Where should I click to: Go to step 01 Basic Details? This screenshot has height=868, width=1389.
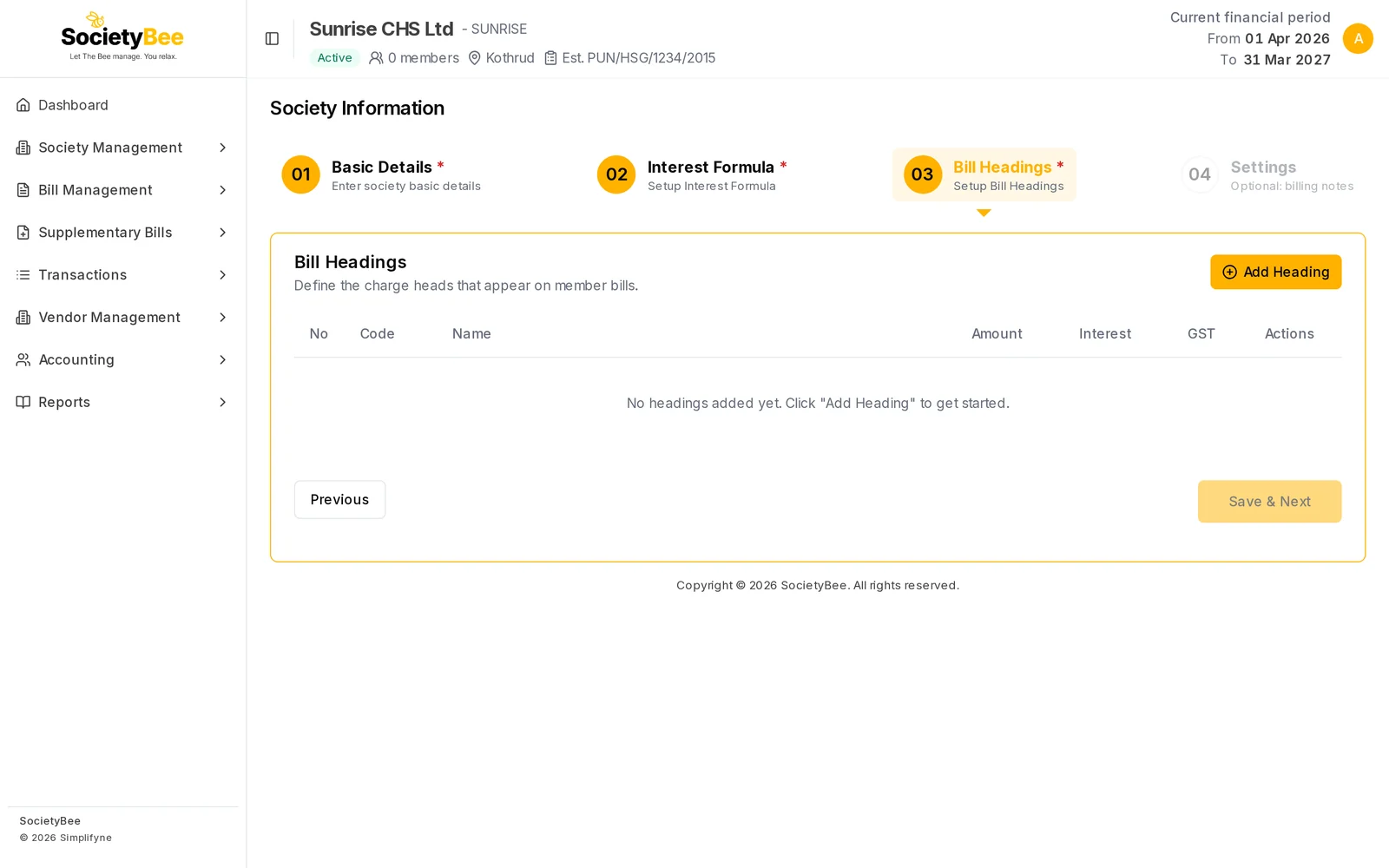pyautogui.click(x=381, y=174)
